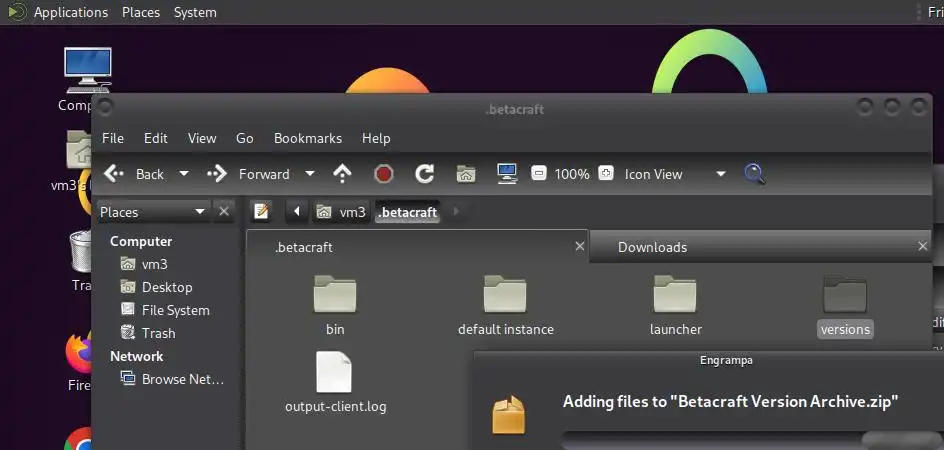Open the Go menu
This screenshot has width=944, height=450.
(244, 138)
